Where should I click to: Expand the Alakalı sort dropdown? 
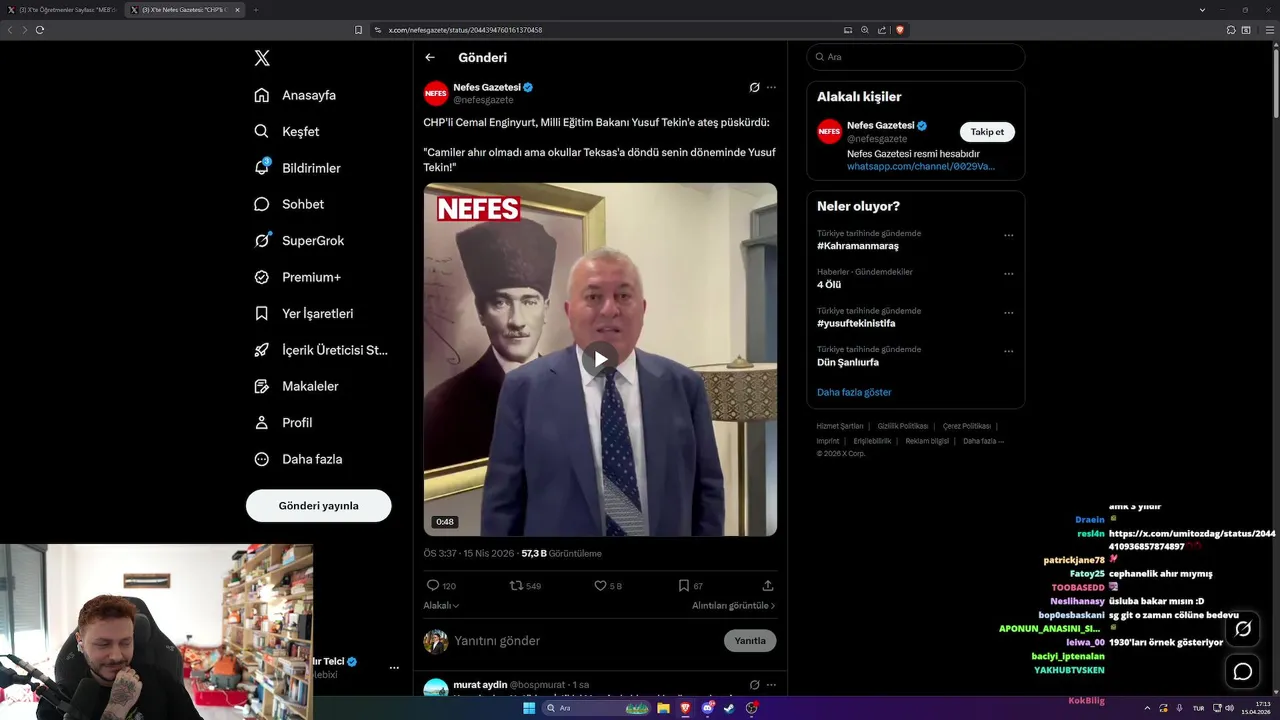(441, 606)
